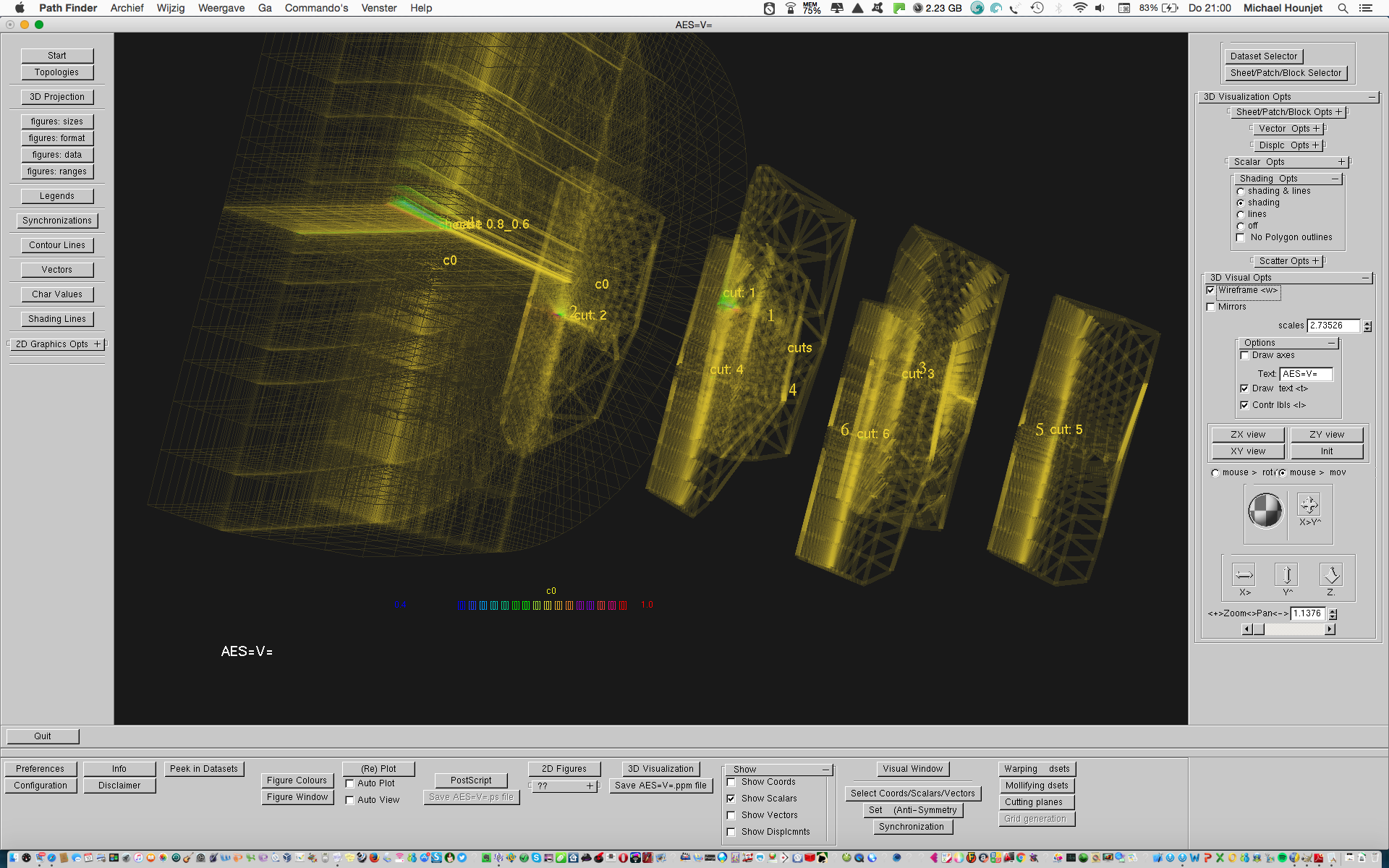1389x868 pixels.
Task: Open the Weergave menu
Action: (221, 8)
